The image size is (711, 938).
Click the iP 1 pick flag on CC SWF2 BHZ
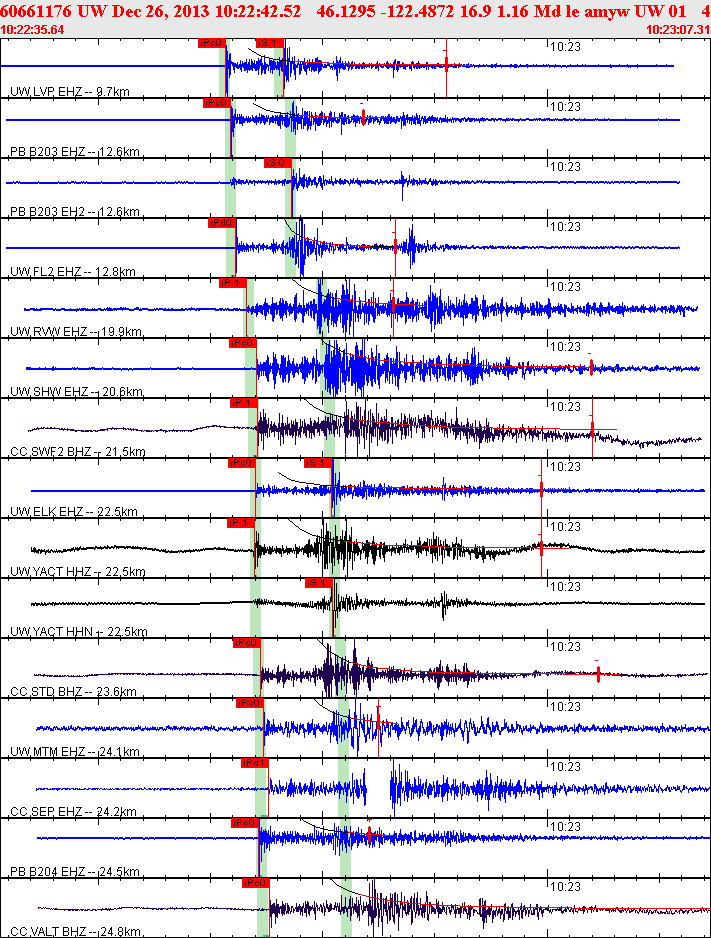243,403
